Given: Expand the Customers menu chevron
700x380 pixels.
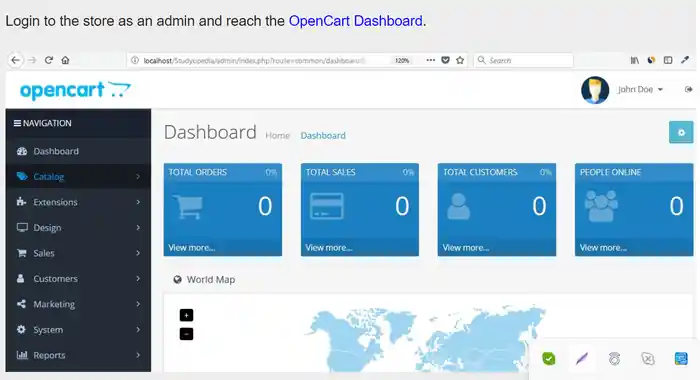Looking at the screenshot, I should (138, 279).
